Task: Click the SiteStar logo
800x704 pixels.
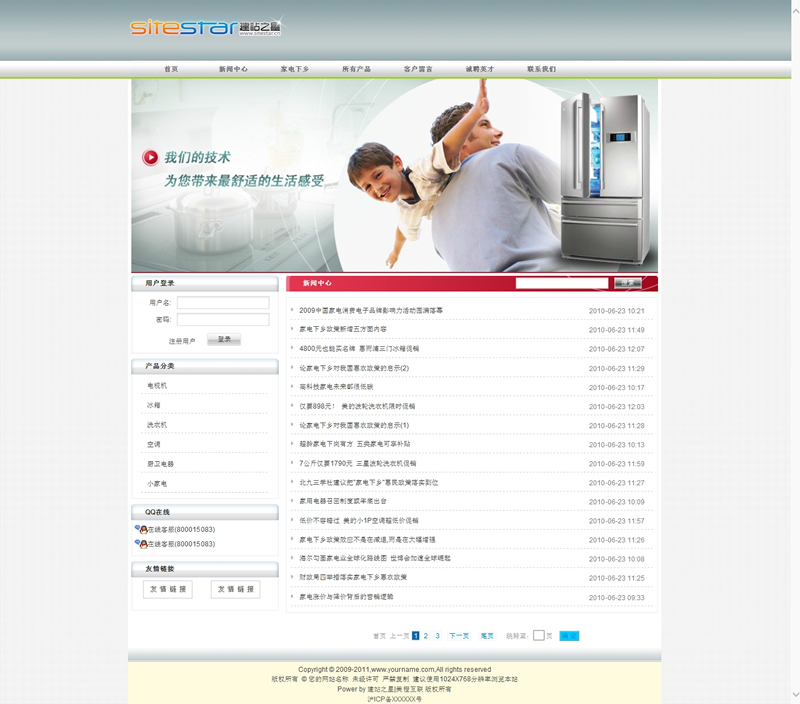Action: click(205, 27)
